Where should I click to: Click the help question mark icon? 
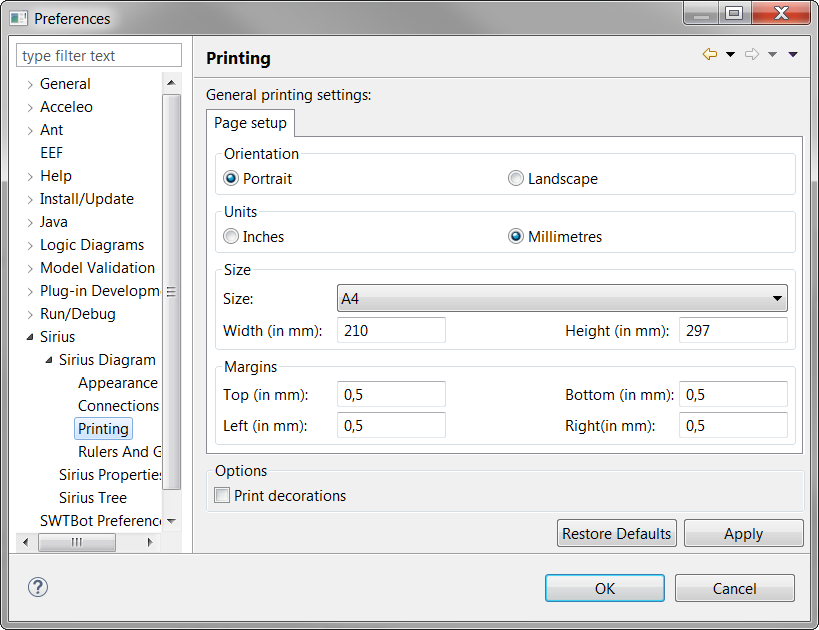tap(38, 588)
